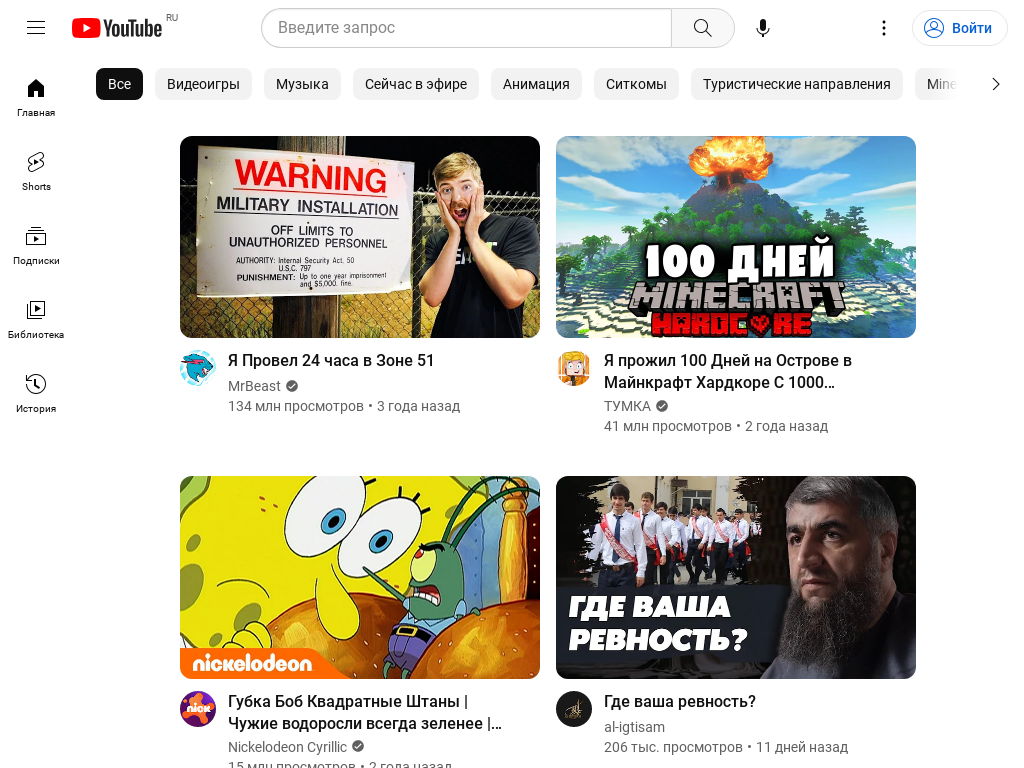Select the Все filter chip
The image size is (1024, 768).
(120, 84)
